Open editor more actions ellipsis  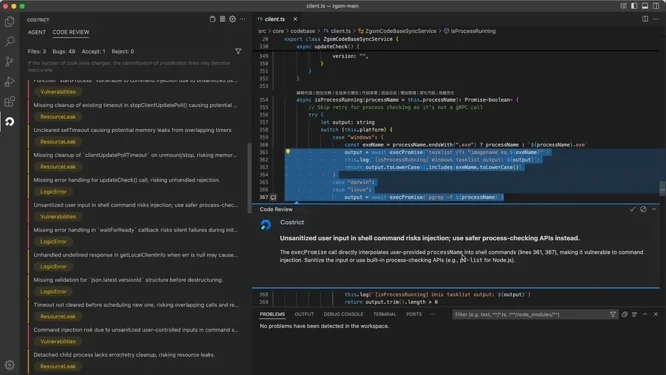pyautogui.click(x=656, y=19)
